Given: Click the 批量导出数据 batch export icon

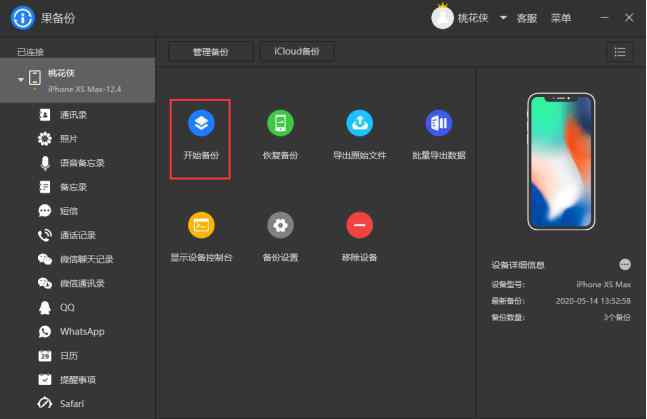Looking at the screenshot, I should (439, 123).
